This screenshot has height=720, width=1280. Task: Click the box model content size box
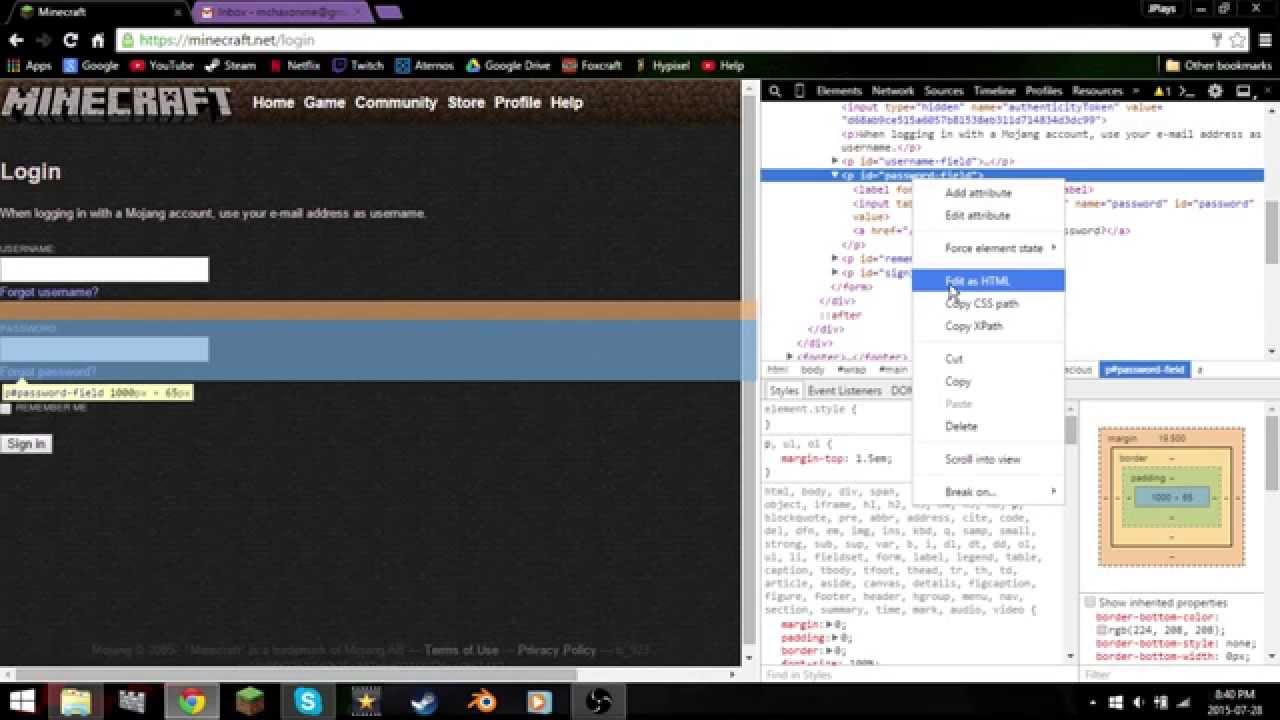click(1172, 497)
